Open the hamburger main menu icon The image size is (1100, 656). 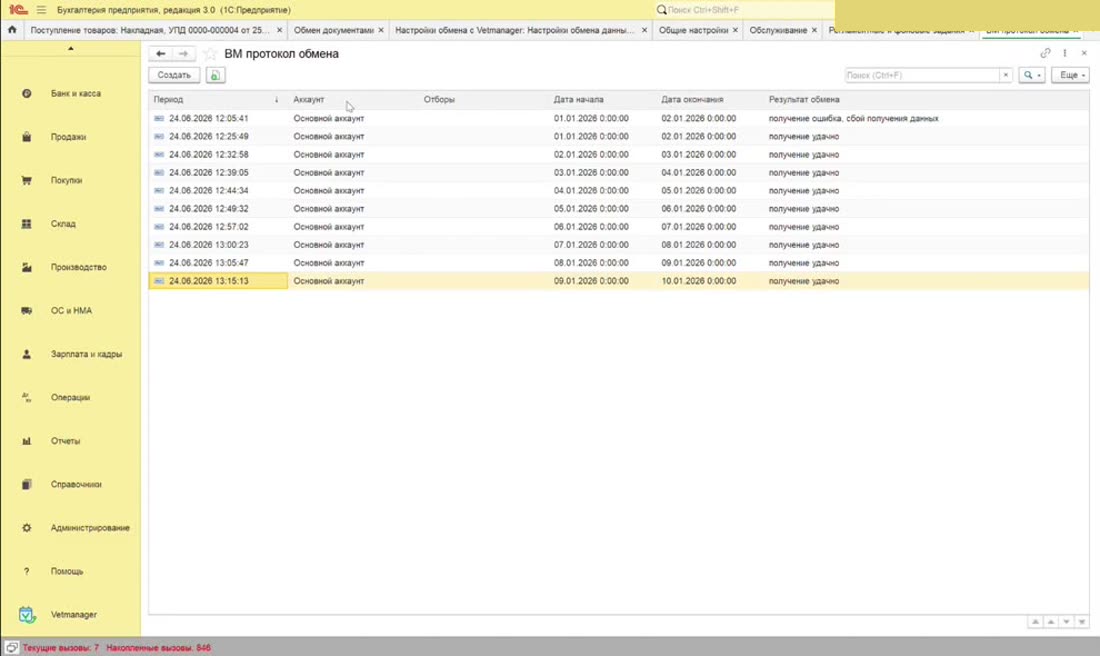click(41, 10)
